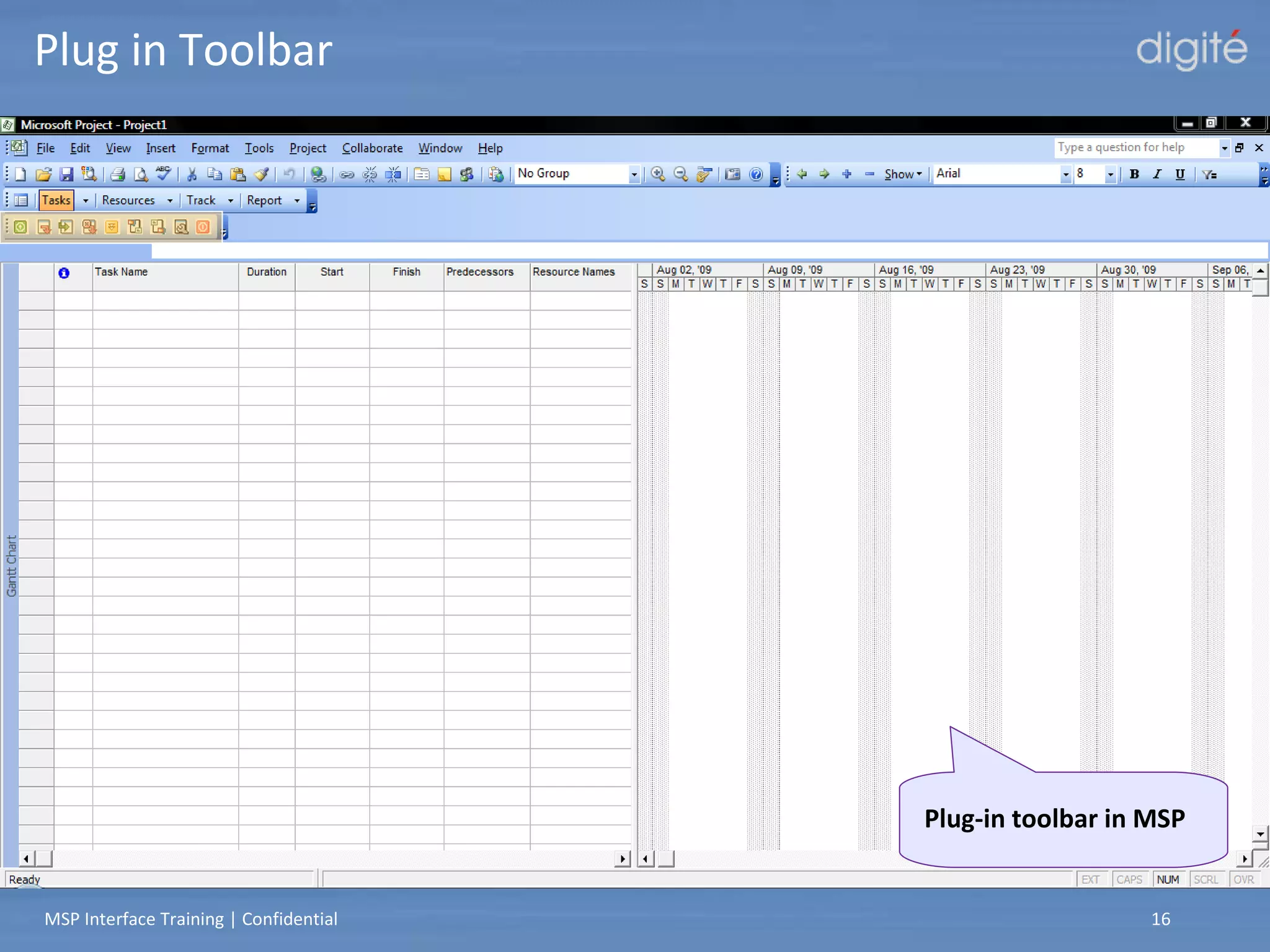Click the blue plus Show Subtasks icon
The width and height of the screenshot is (1270, 952).
846,174
